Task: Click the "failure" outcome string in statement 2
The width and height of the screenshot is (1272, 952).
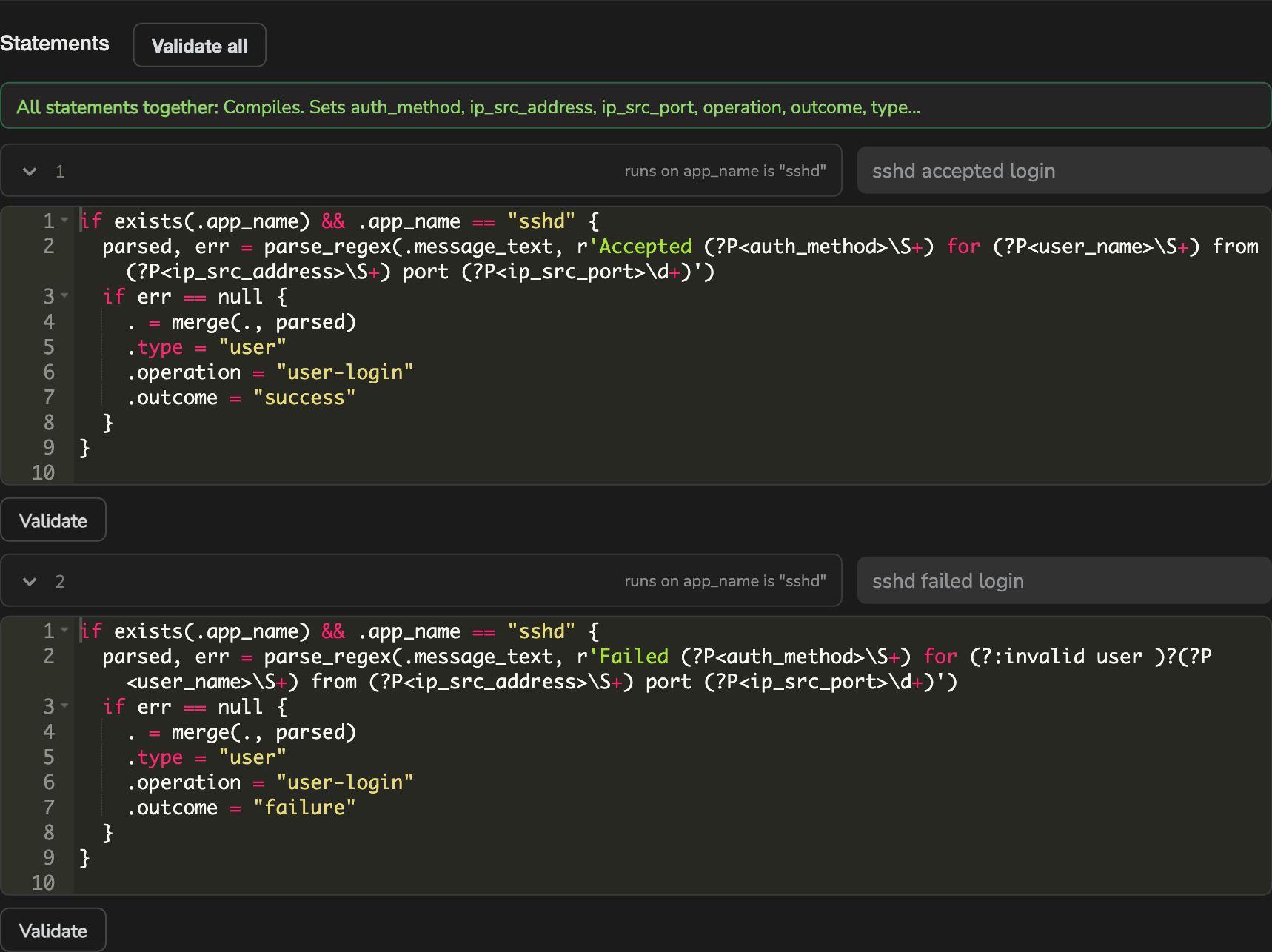Action: pos(304,808)
